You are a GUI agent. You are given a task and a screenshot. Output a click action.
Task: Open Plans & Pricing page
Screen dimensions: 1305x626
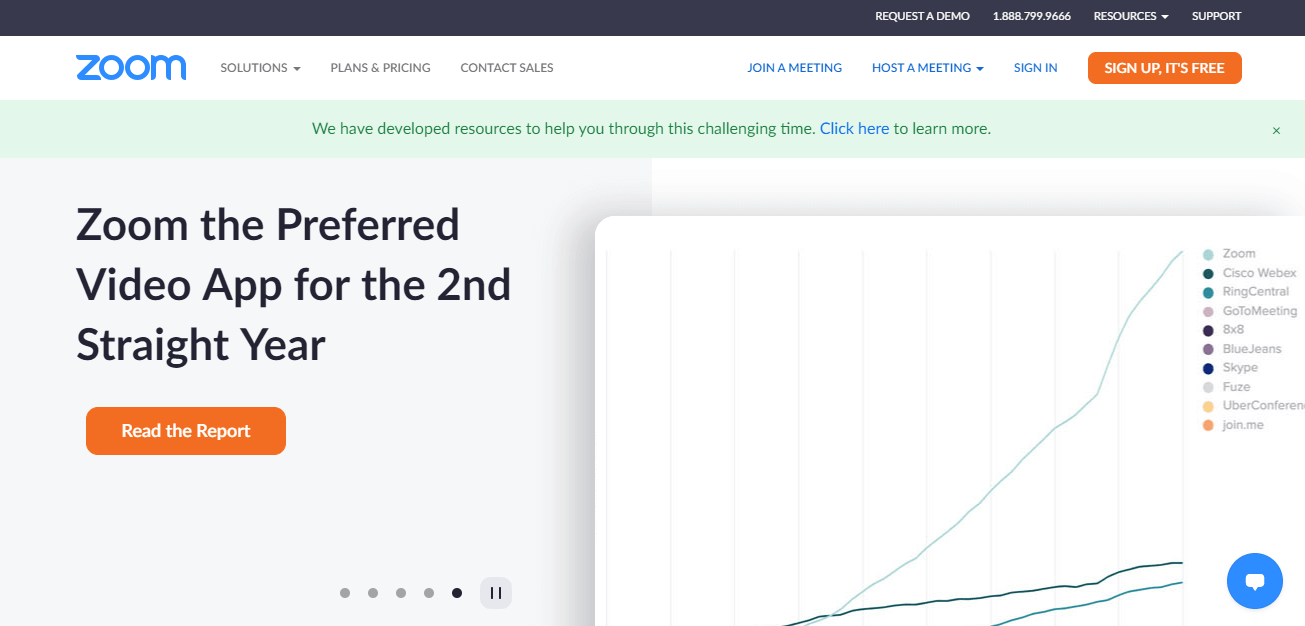pyautogui.click(x=380, y=68)
